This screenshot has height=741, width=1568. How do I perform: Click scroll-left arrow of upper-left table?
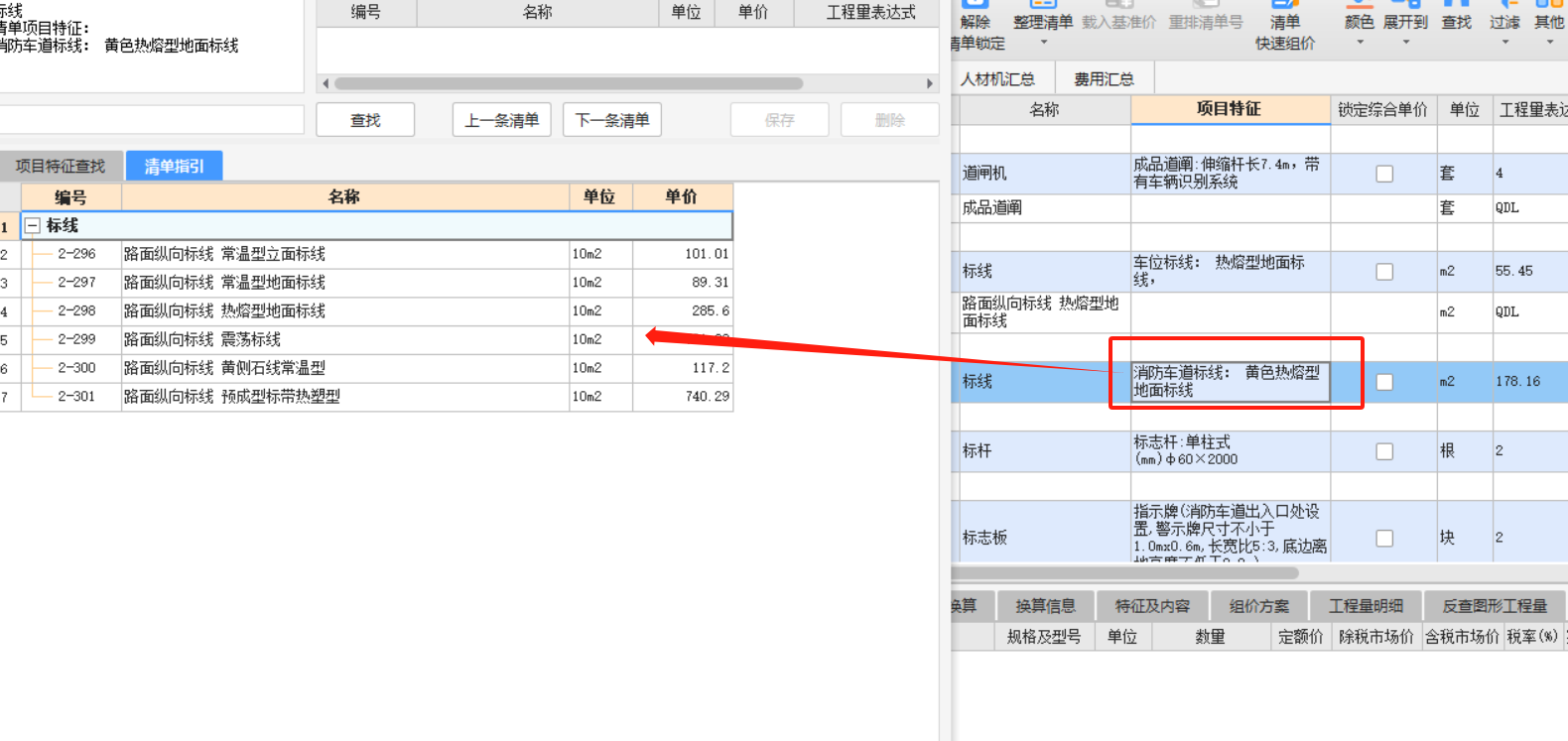point(326,83)
